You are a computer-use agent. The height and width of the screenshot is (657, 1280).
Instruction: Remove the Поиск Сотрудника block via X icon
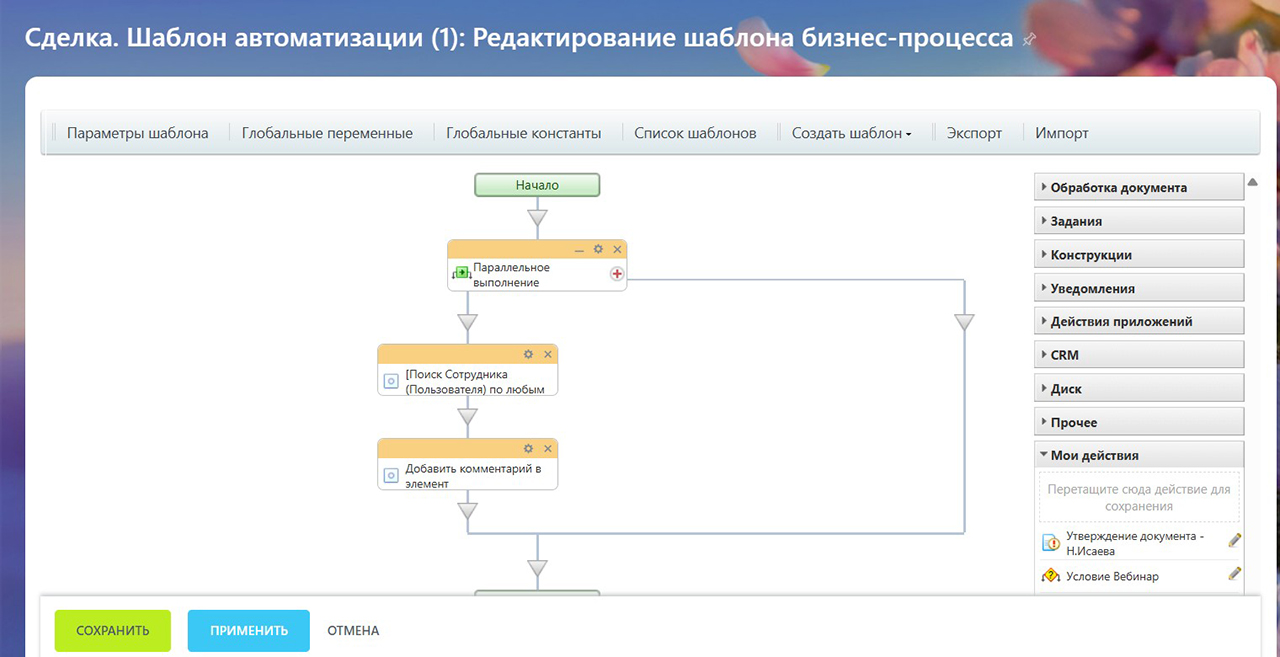(548, 355)
